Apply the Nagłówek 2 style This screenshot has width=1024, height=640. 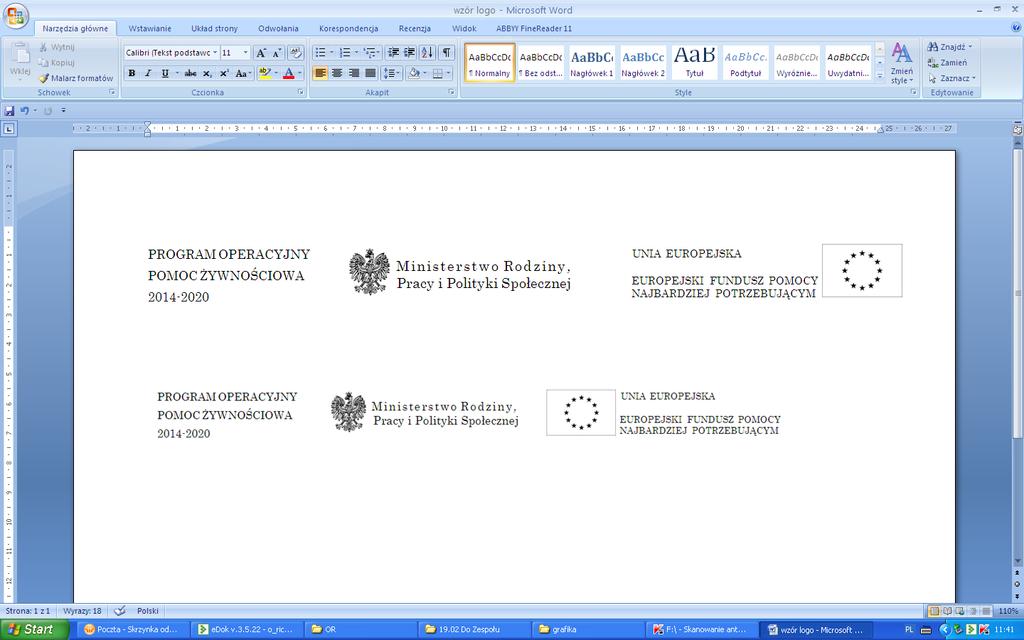tap(643, 63)
